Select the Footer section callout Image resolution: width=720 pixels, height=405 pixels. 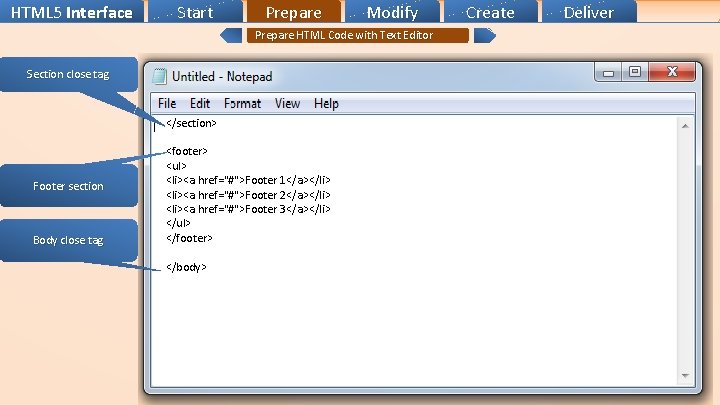click(68, 186)
